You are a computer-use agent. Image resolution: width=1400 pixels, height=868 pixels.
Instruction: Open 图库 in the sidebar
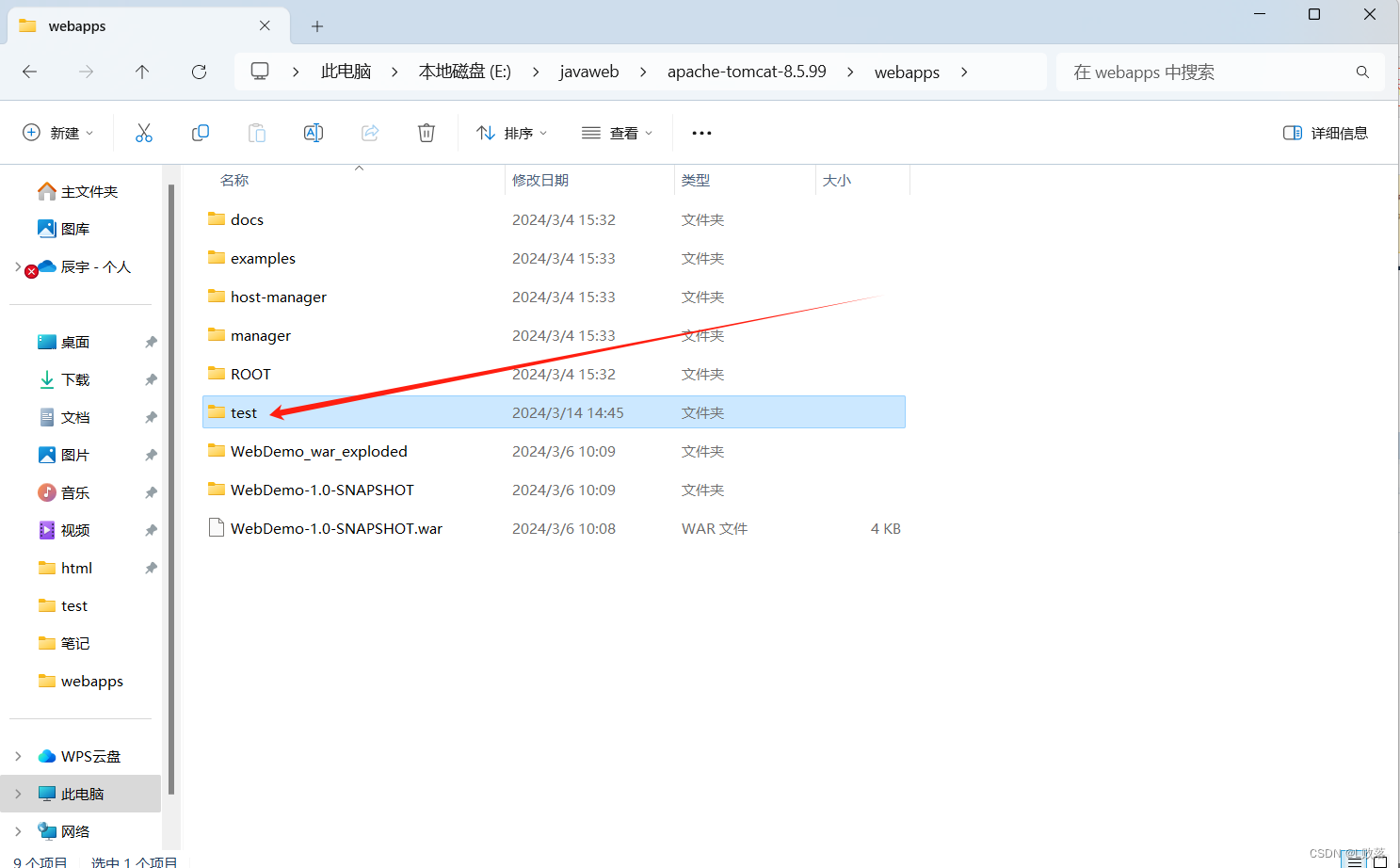pyautogui.click(x=64, y=229)
